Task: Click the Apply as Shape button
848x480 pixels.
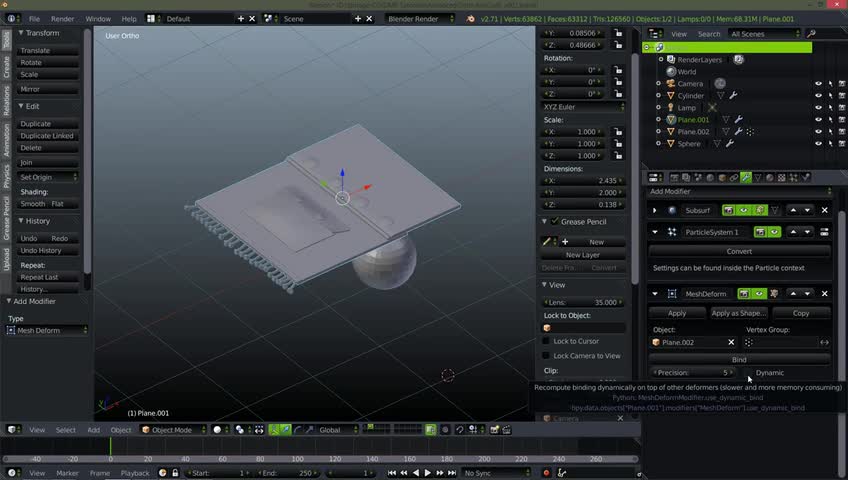Action: [738, 313]
